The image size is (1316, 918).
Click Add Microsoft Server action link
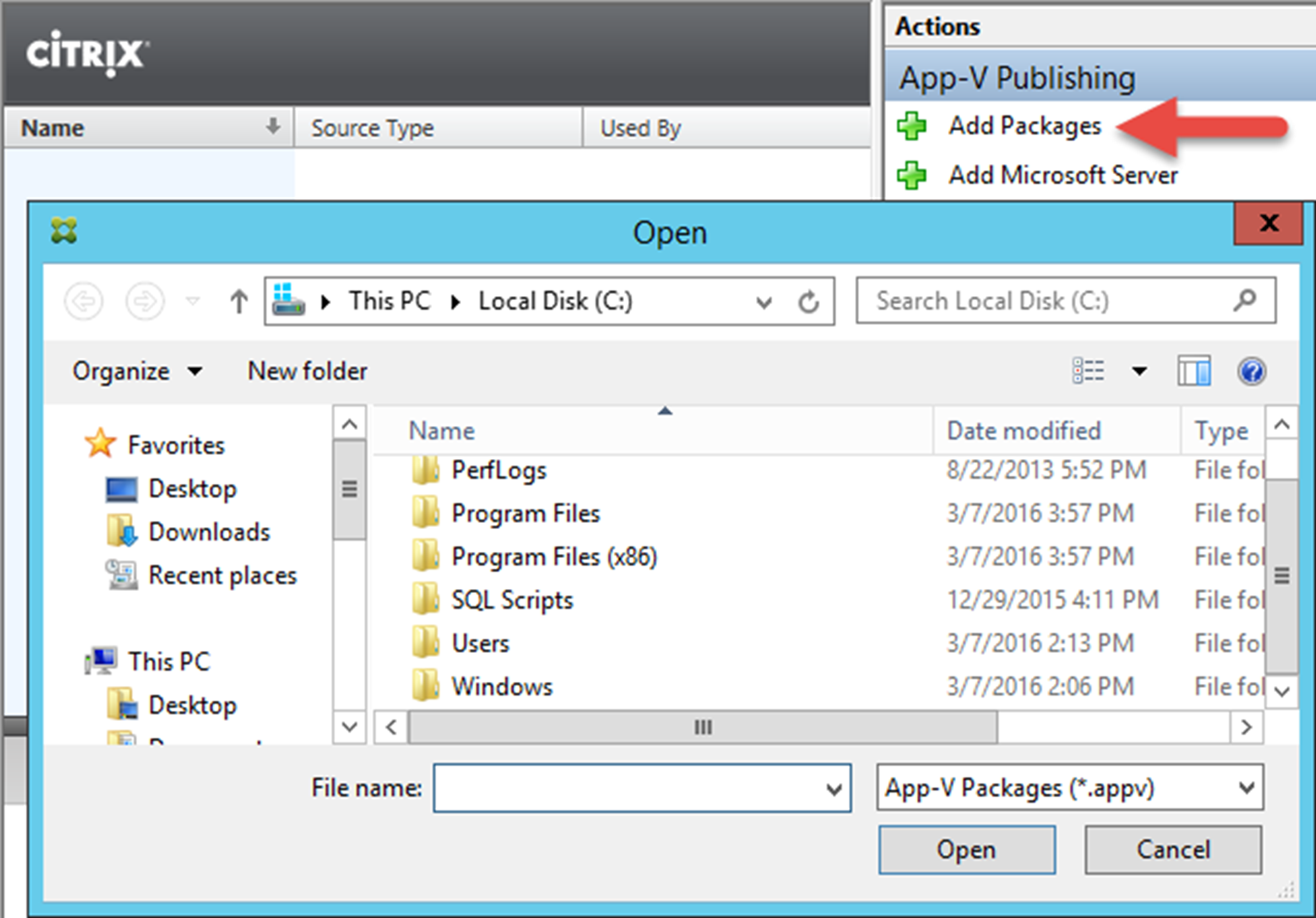1063,175
